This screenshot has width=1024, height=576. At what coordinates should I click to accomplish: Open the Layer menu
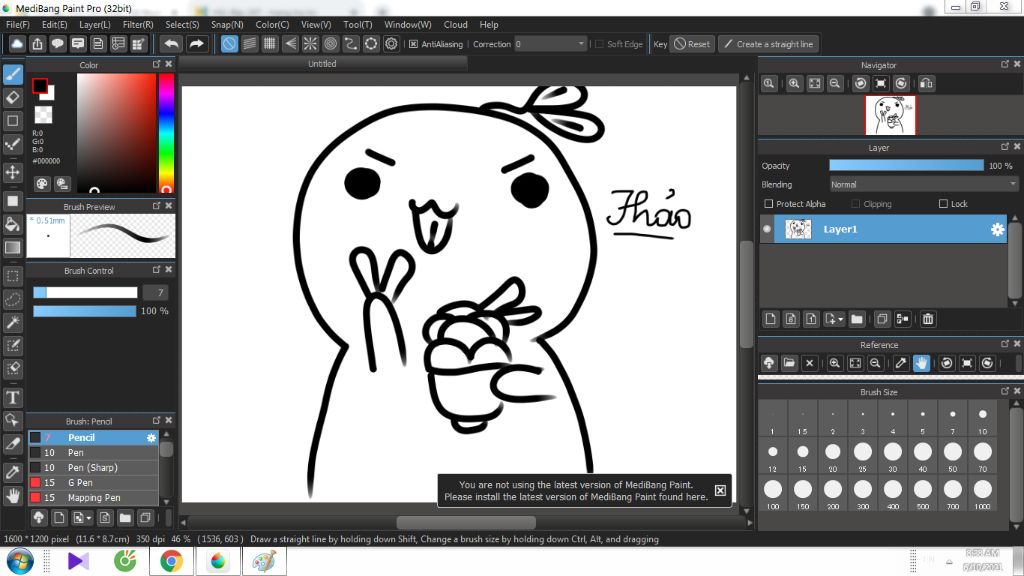pyautogui.click(x=95, y=24)
